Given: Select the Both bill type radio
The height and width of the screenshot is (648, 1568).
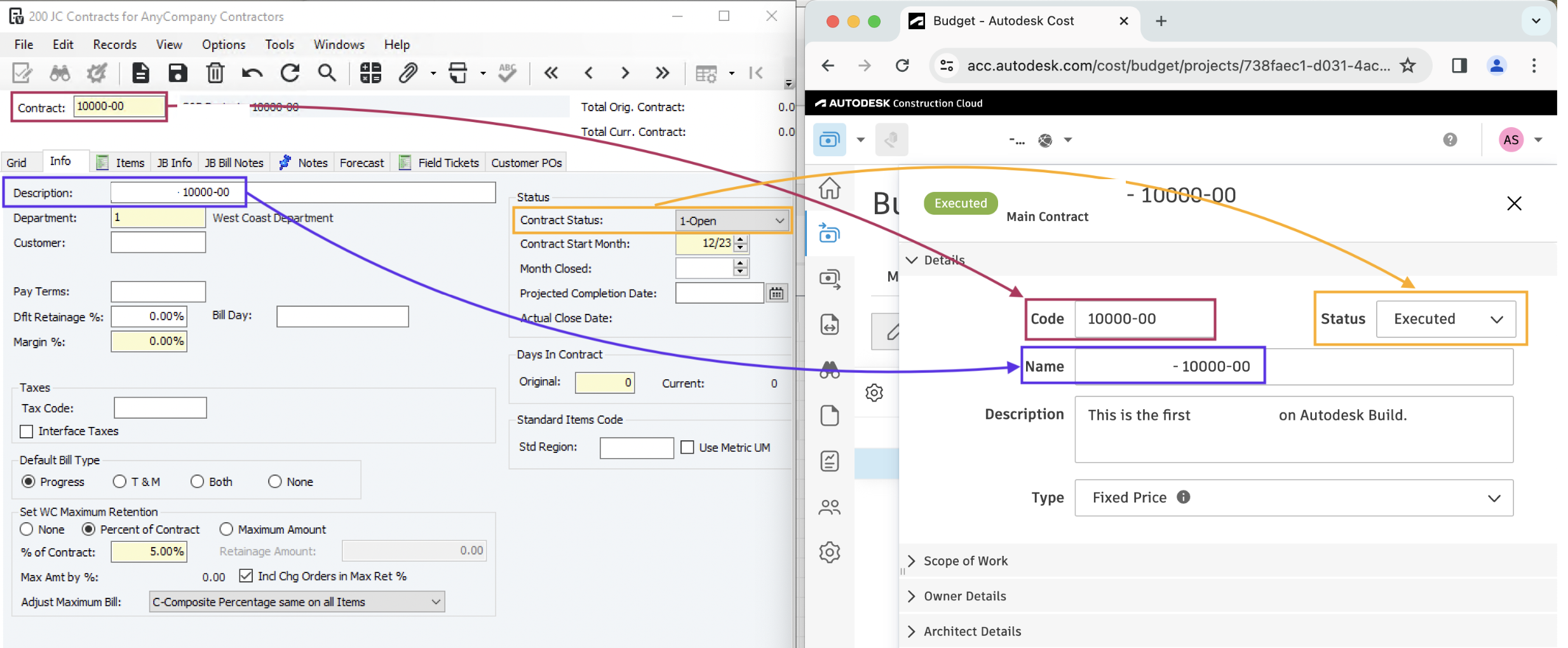Looking at the screenshot, I should (197, 482).
